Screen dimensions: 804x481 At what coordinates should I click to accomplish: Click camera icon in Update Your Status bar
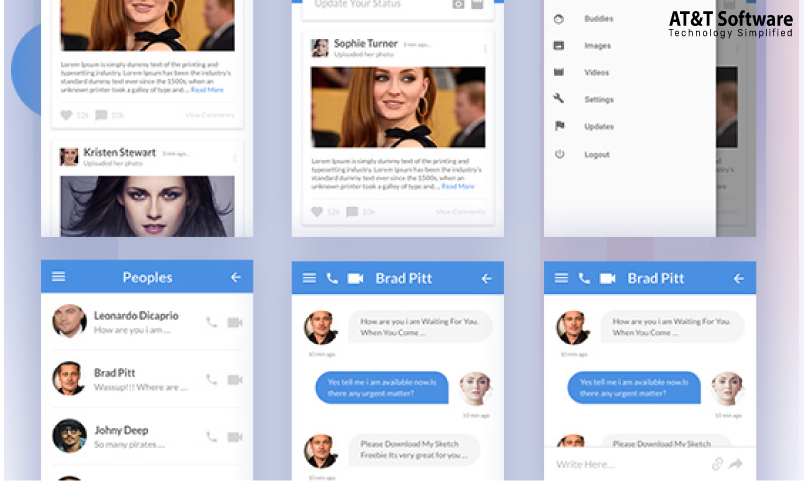click(458, 4)
